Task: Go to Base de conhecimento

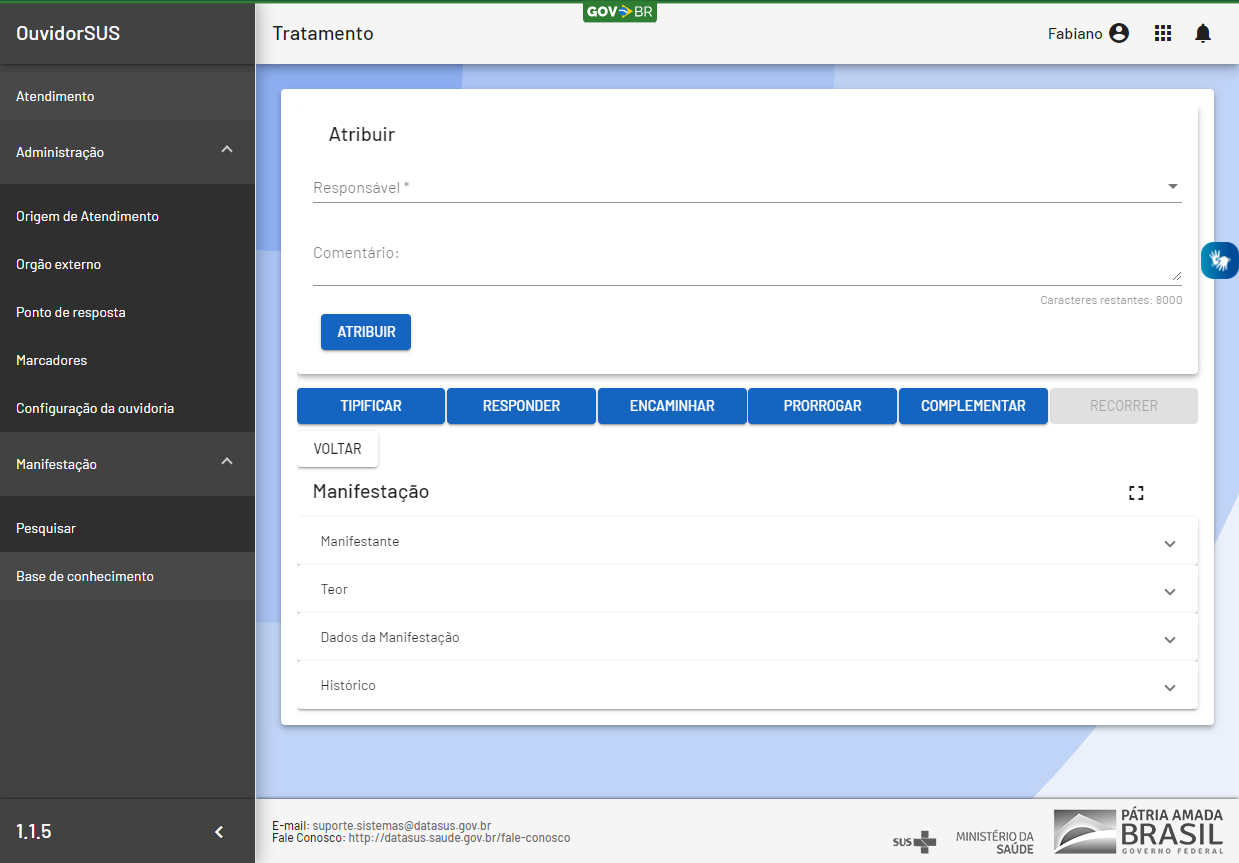Action: click(x=85, y=576)
